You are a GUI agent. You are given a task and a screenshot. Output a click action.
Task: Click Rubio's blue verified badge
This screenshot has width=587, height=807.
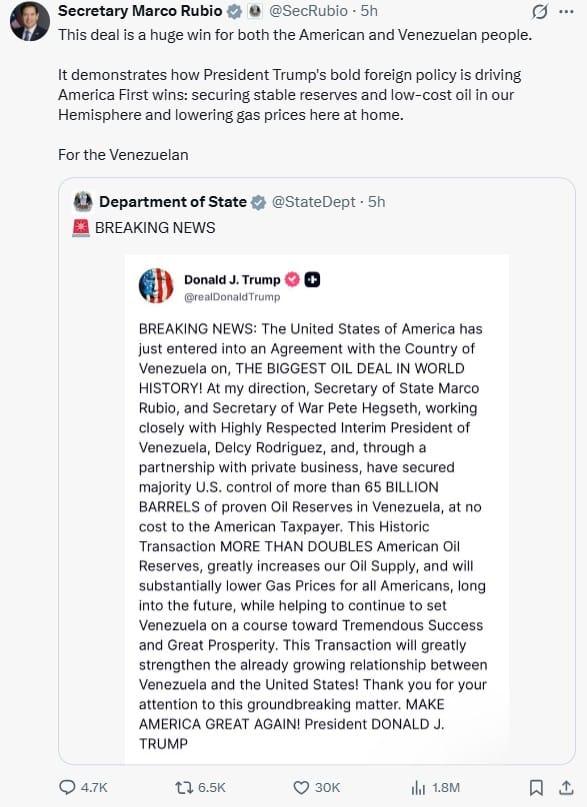(x=235, y=11)
